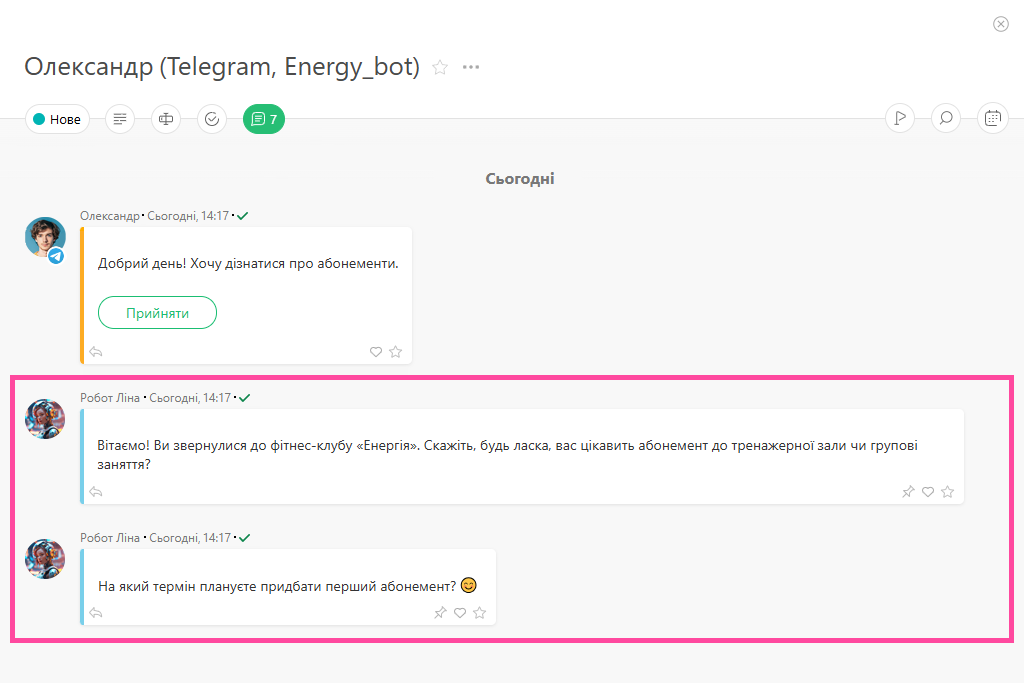Close the panel with the X icon
This screenshot has width=1024, height=683.
(1001, 24)
